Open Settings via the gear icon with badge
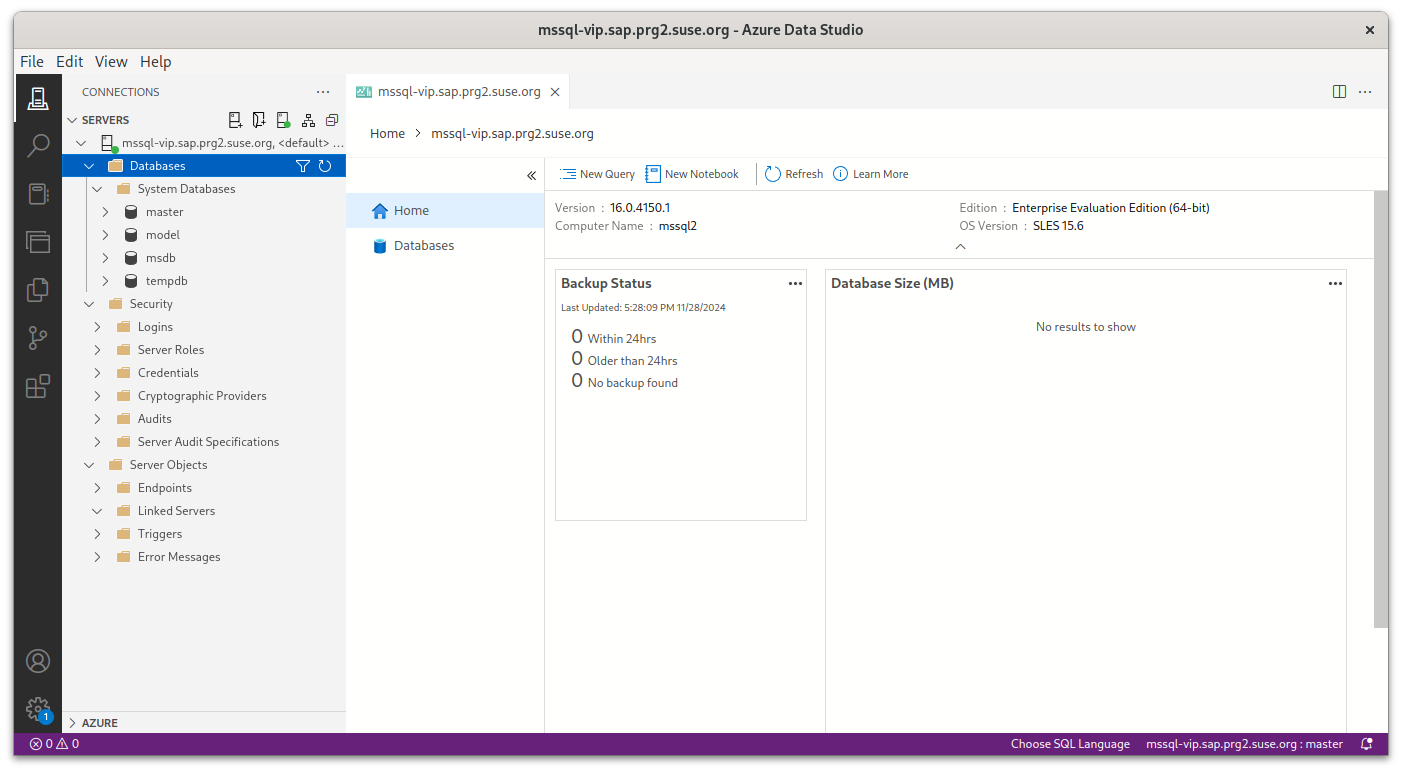Viewport: 1402px width, 772px height. click(38, 709)
